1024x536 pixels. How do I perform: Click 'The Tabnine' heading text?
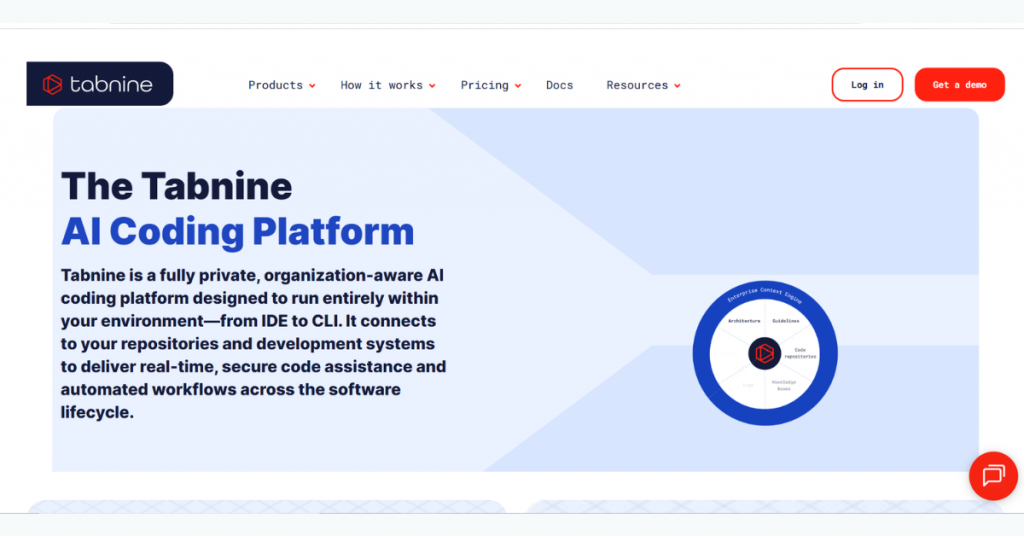pyautogui.click(x=176, y=186)
